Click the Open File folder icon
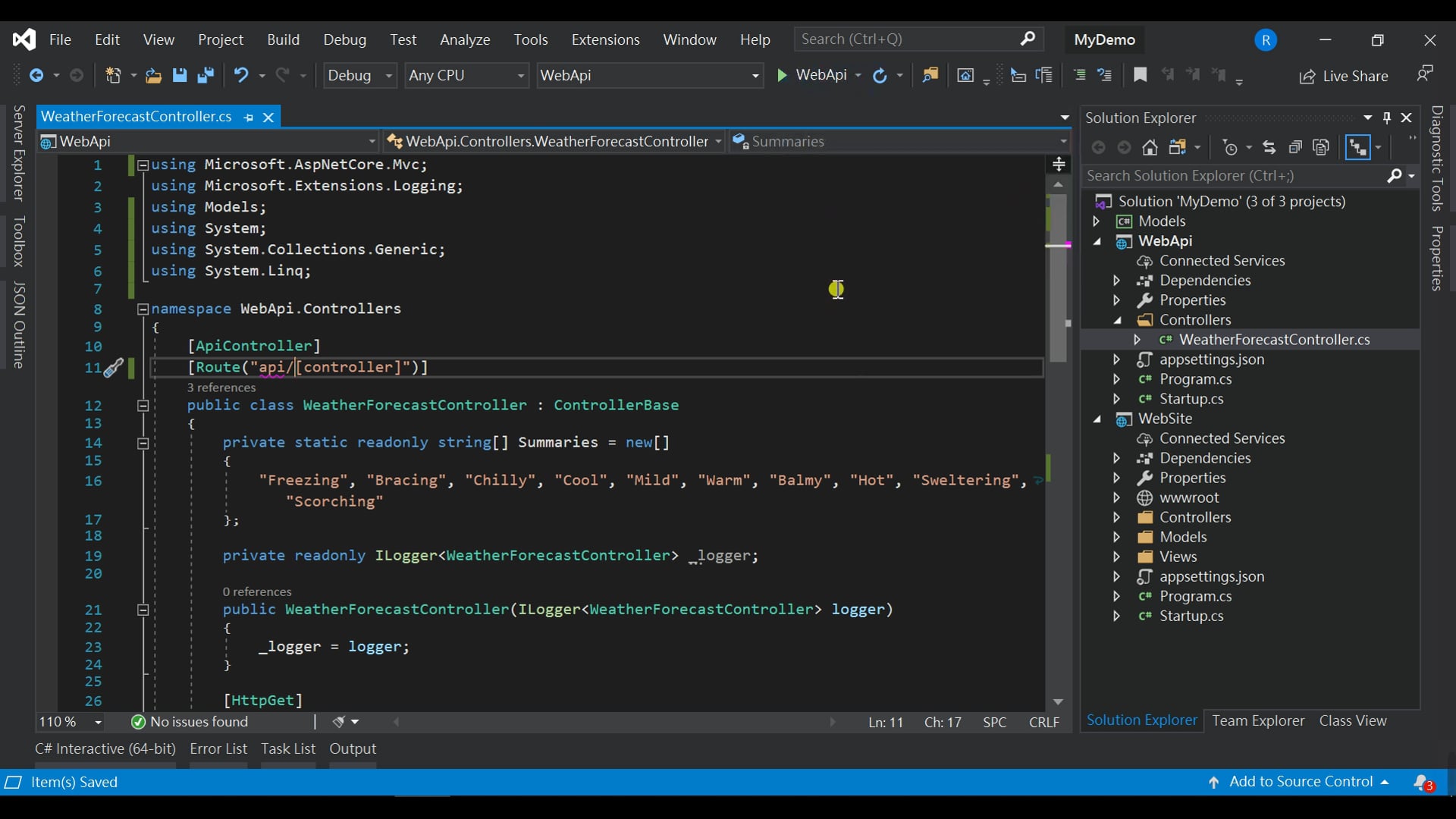Screen dimensions: 1456x819 [x=153, y=75]
